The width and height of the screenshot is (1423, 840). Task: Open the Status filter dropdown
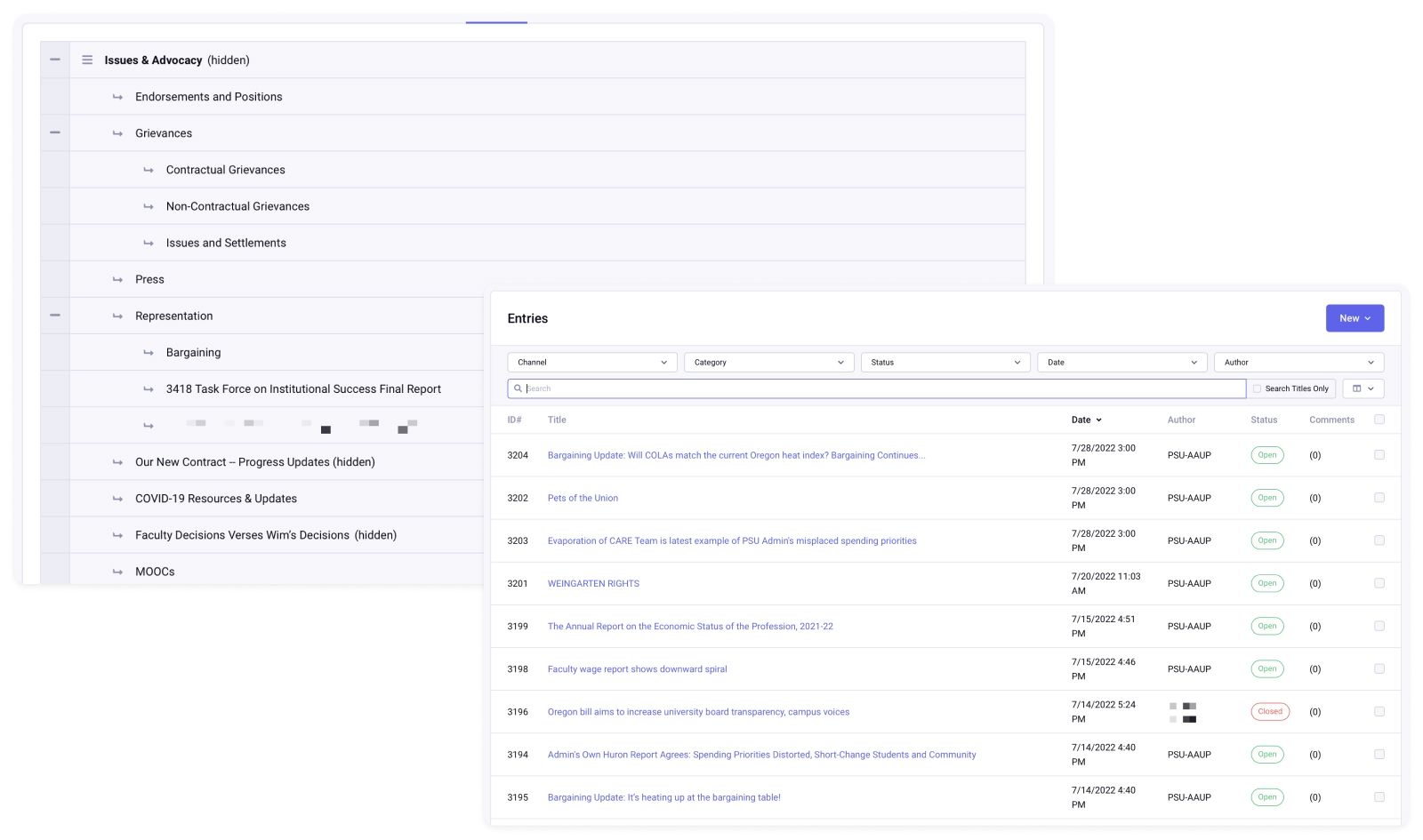[945, 362]
